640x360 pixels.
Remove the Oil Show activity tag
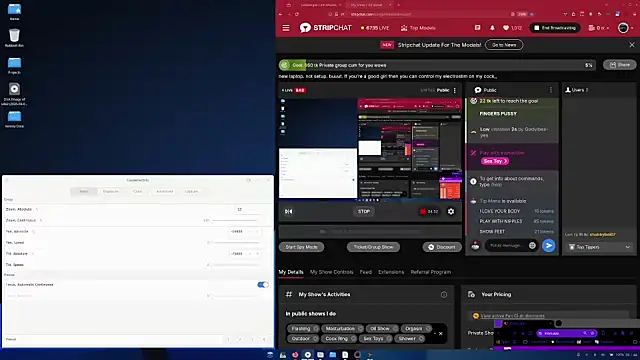tap(395, 329)
